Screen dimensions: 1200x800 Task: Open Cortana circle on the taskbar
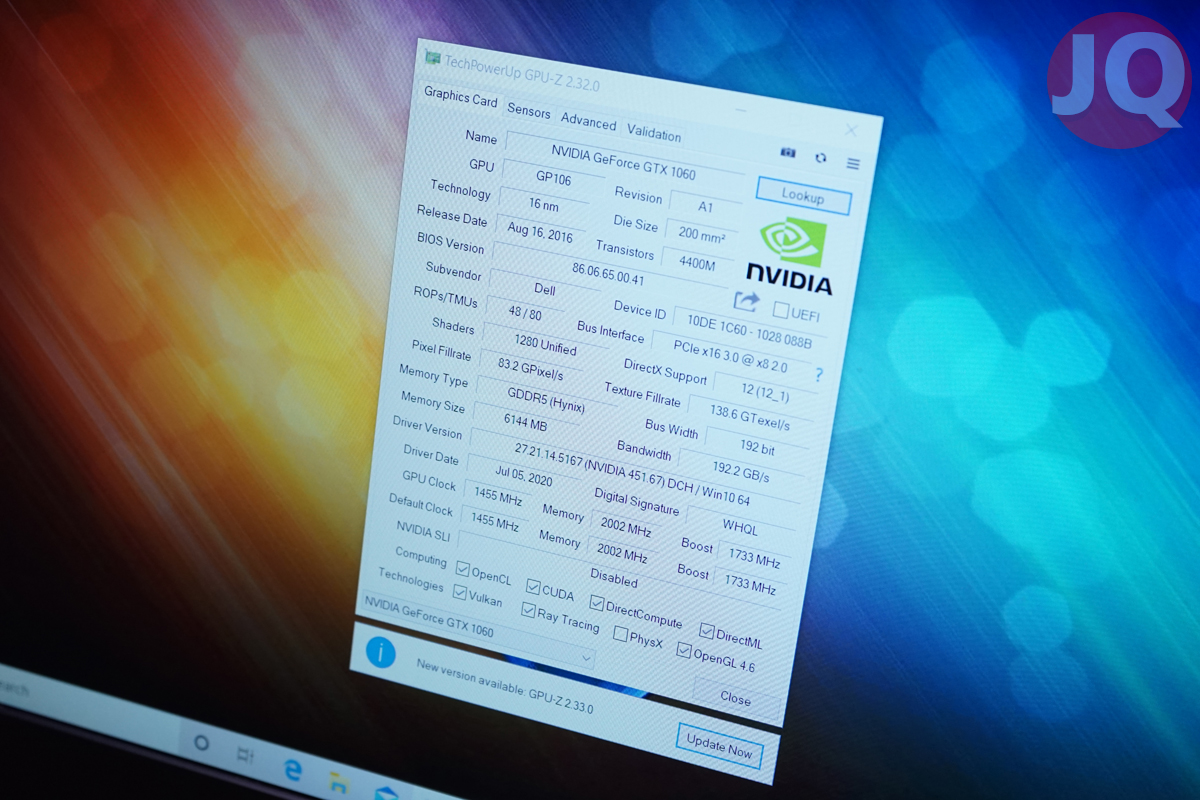[201, 742]
